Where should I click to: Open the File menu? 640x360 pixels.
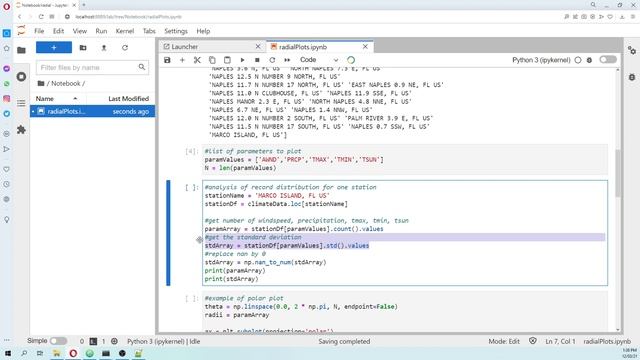39,31
